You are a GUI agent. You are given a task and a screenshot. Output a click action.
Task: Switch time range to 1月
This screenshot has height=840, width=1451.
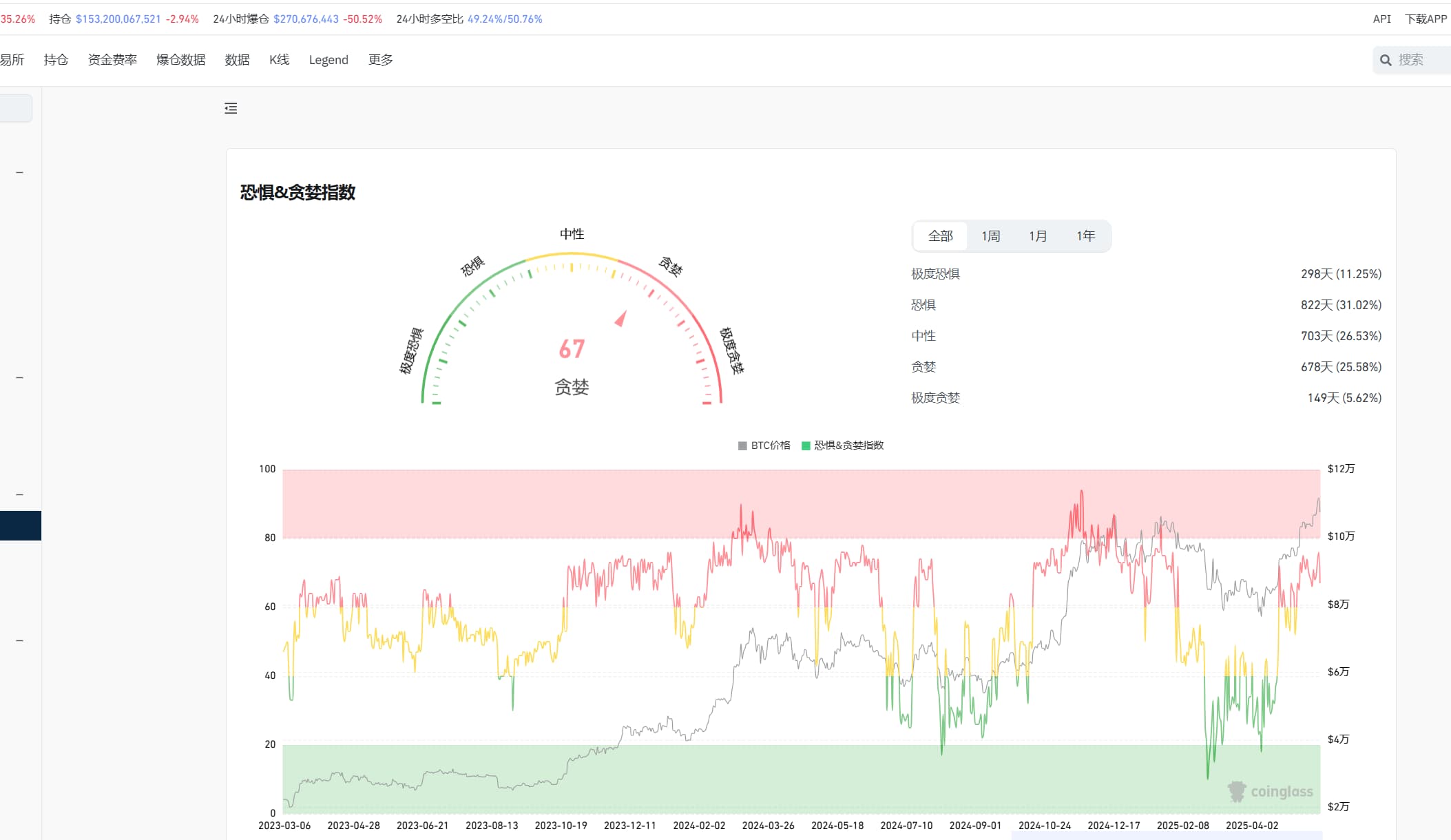coord(1038,236)
